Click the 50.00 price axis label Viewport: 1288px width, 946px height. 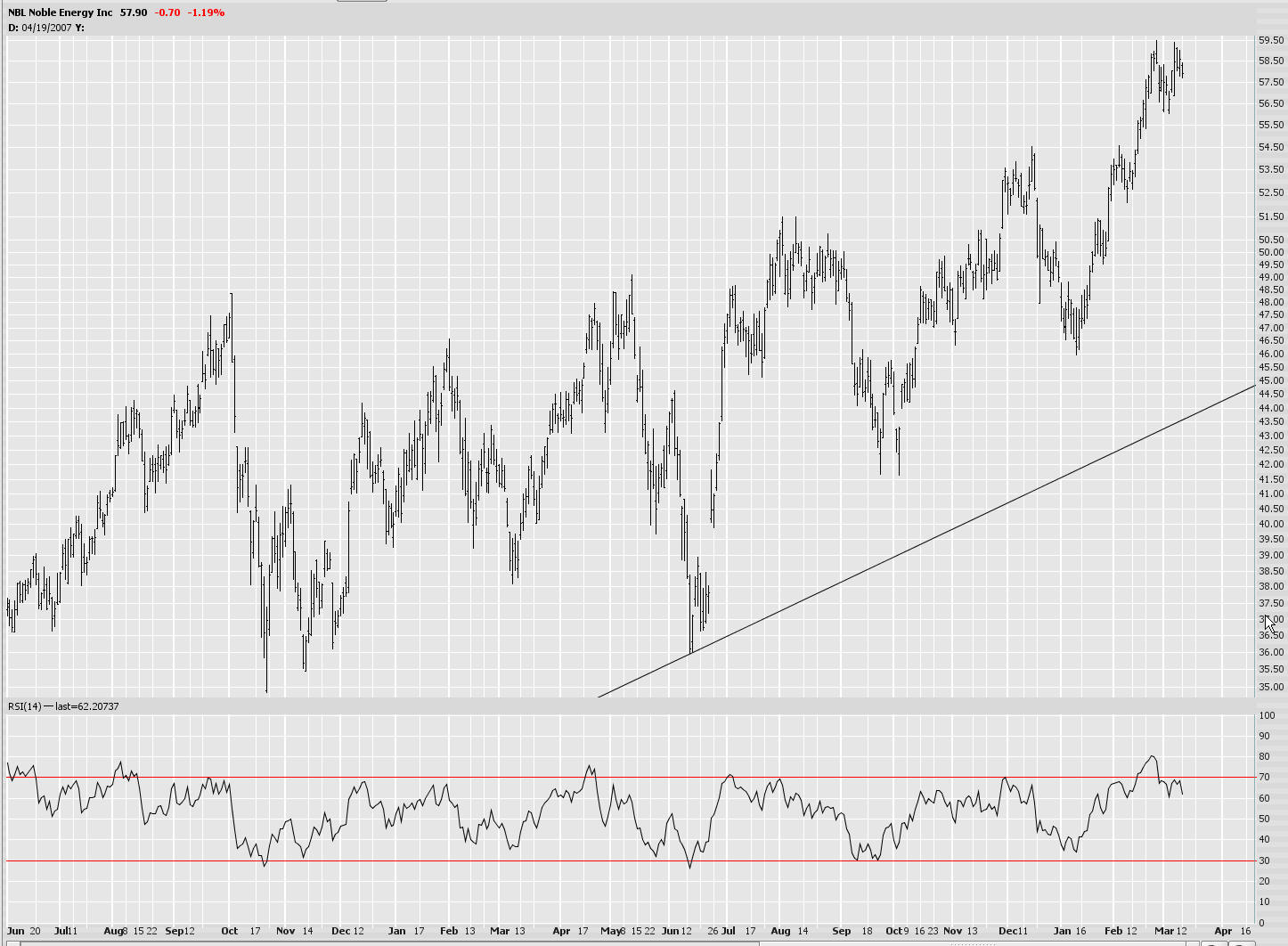click(x=1271, y=252)
